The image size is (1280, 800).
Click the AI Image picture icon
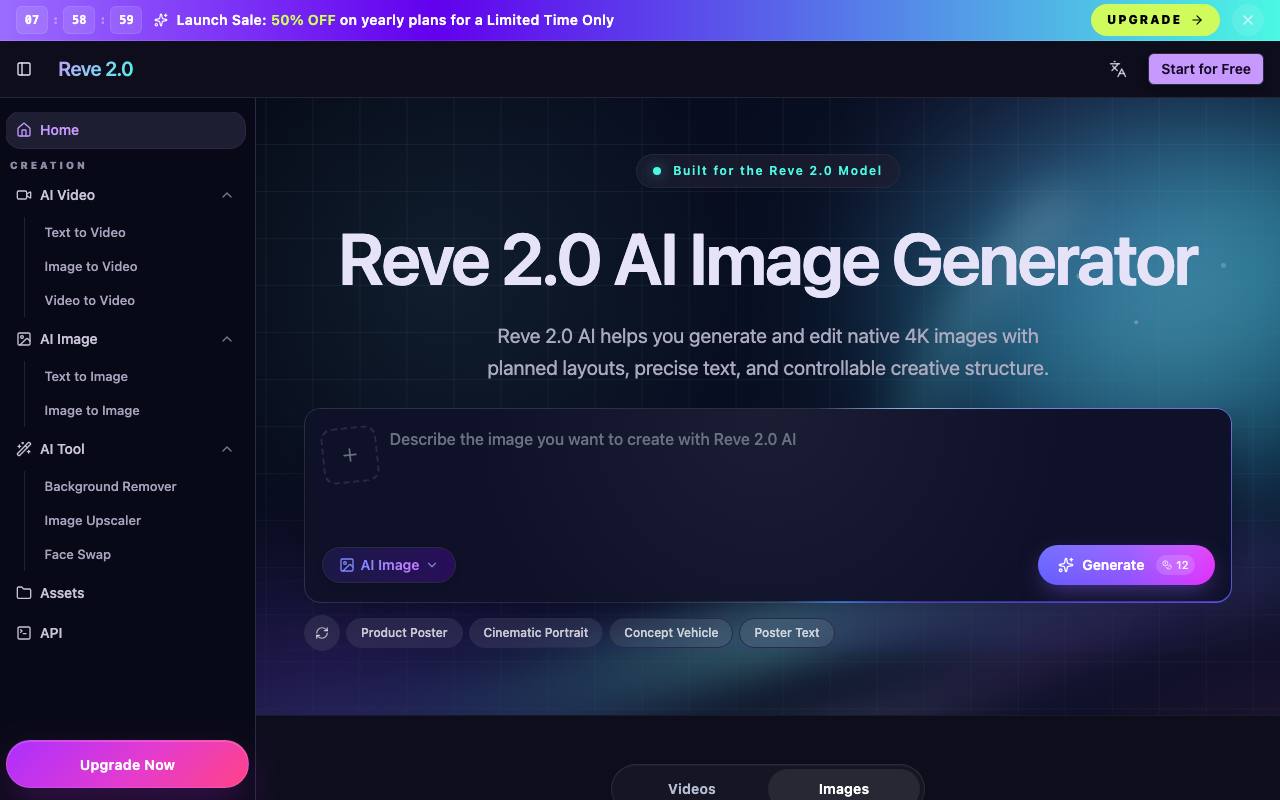click(x=24, y=339)
